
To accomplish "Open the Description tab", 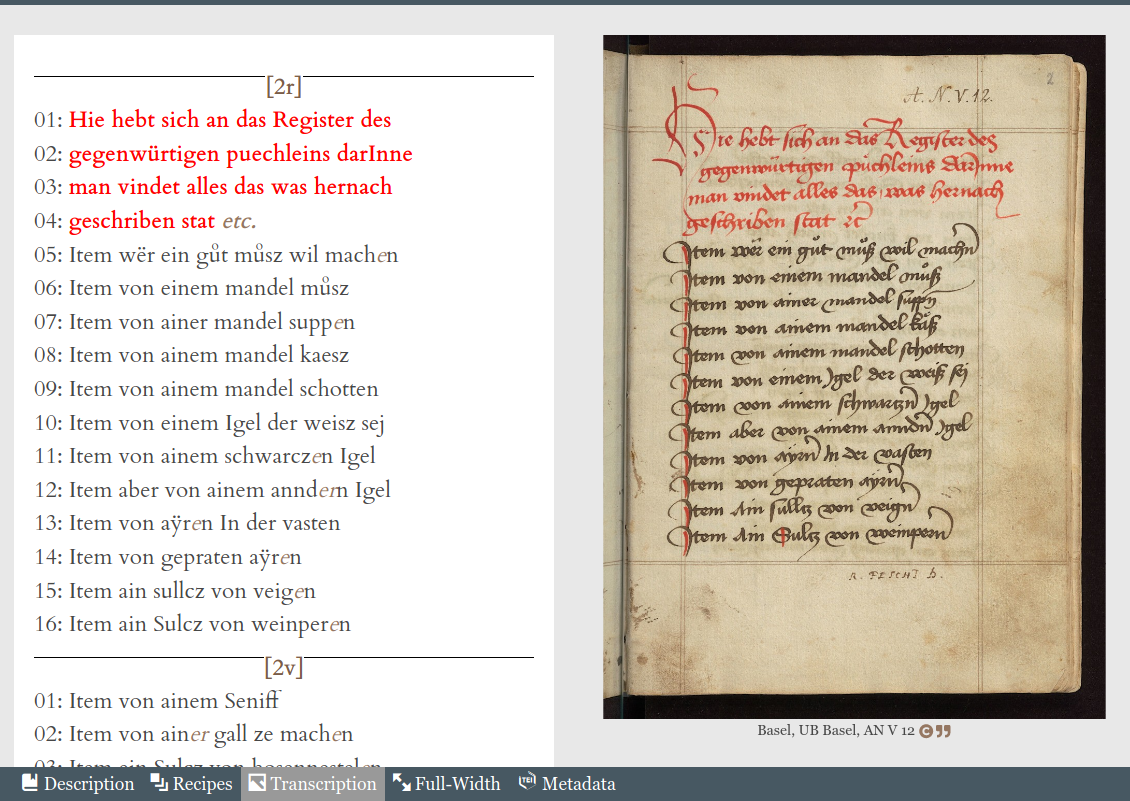I will (x=78, y=784).
